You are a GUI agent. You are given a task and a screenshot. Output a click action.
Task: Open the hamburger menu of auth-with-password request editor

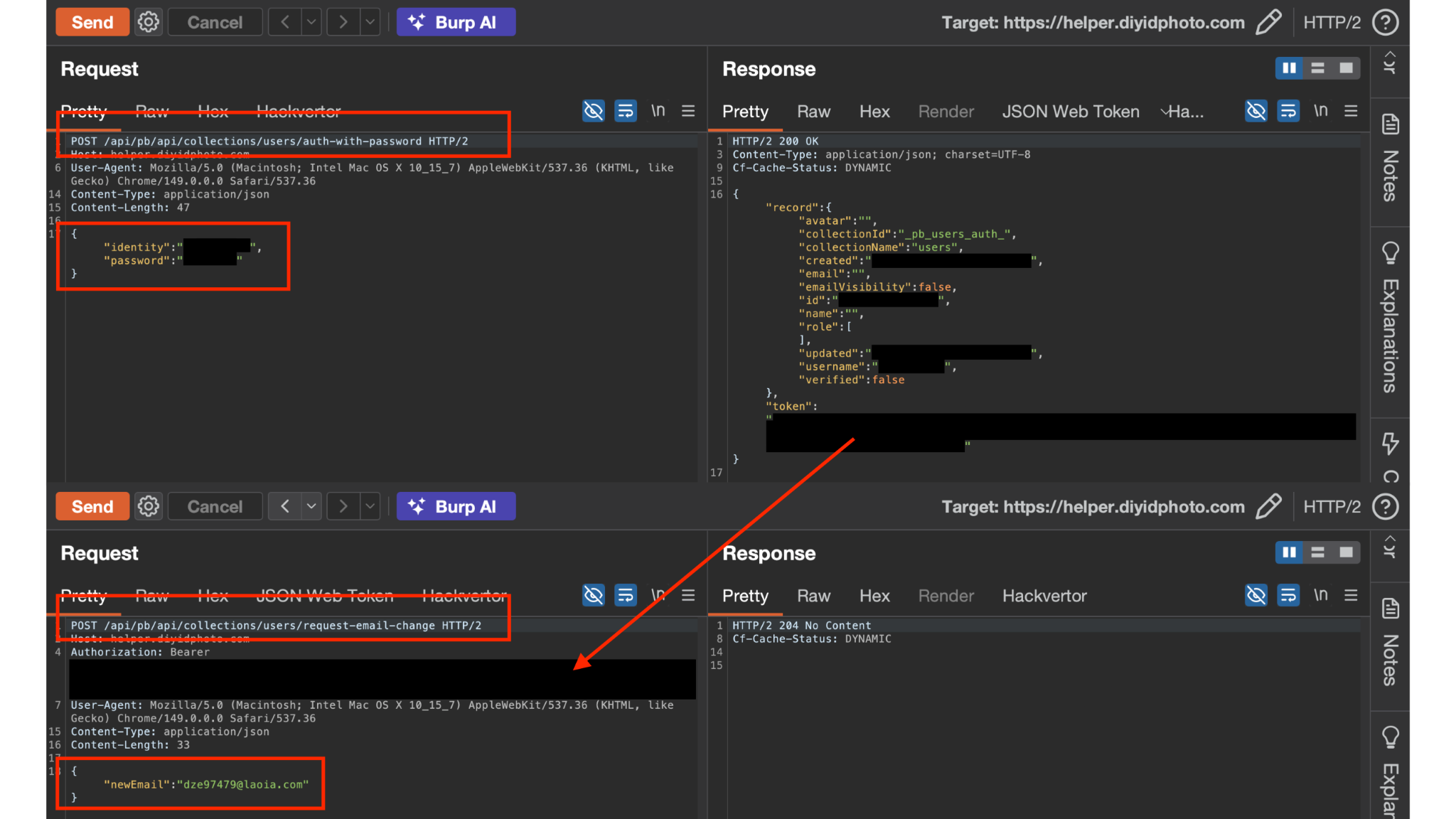coord(688,111)
